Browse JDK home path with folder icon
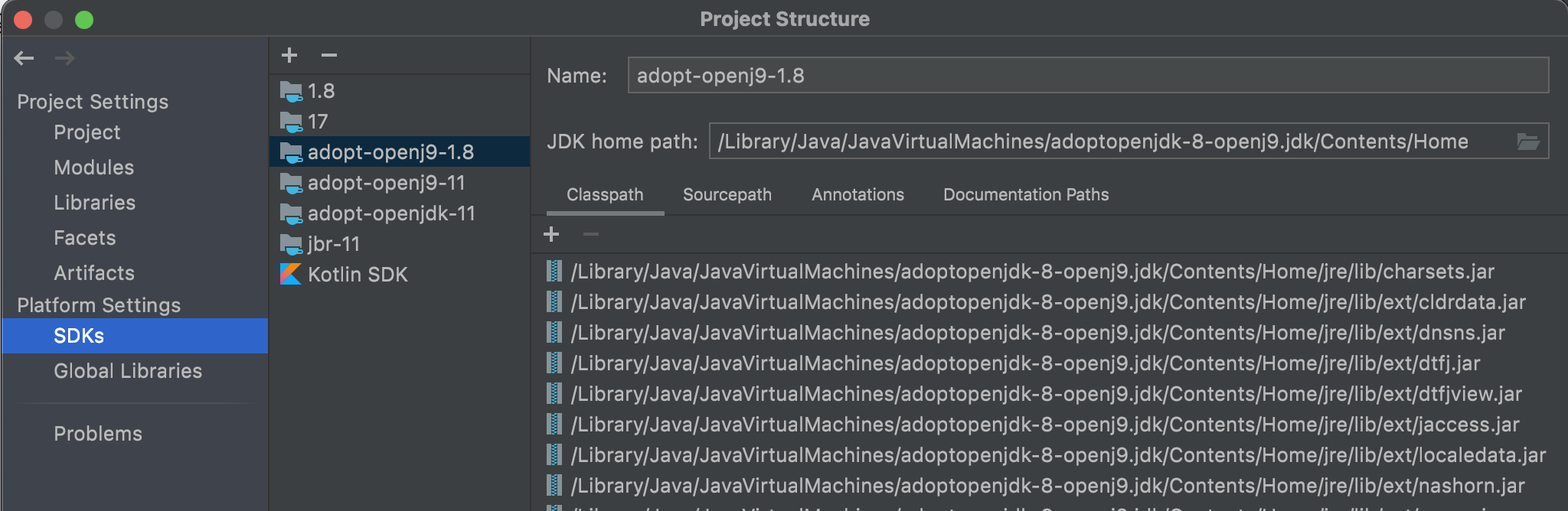The height and width of the screenshot is (511, 1568). 1528,142
